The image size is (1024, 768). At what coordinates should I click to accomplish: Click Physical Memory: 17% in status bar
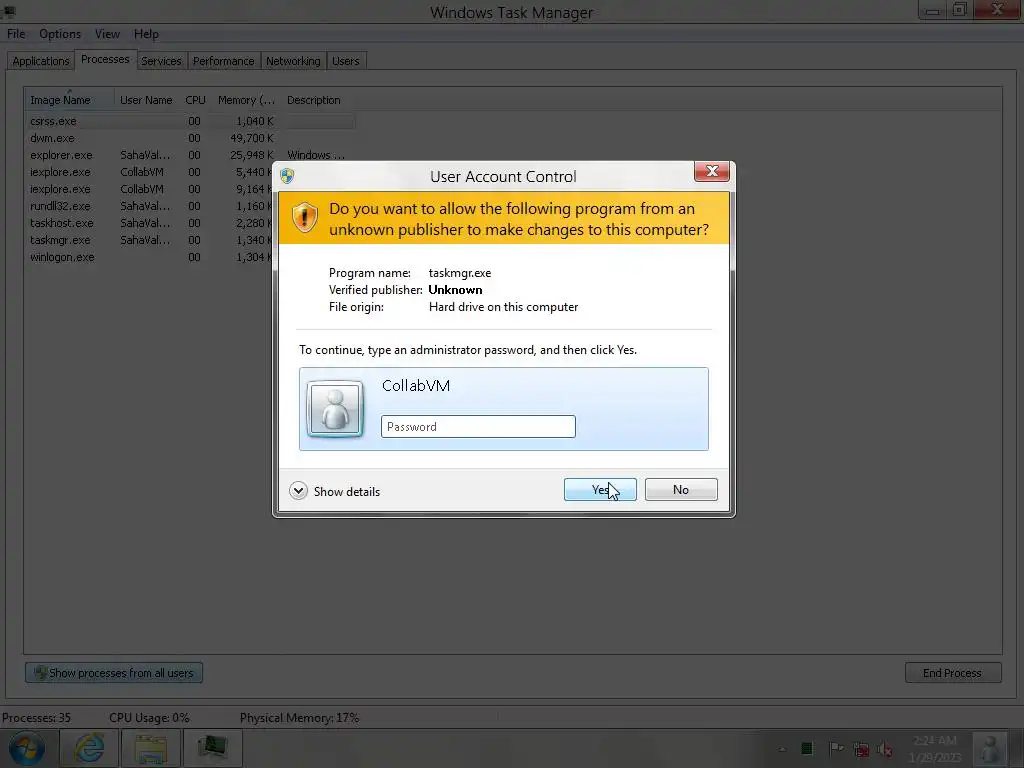tap(299, 718)
